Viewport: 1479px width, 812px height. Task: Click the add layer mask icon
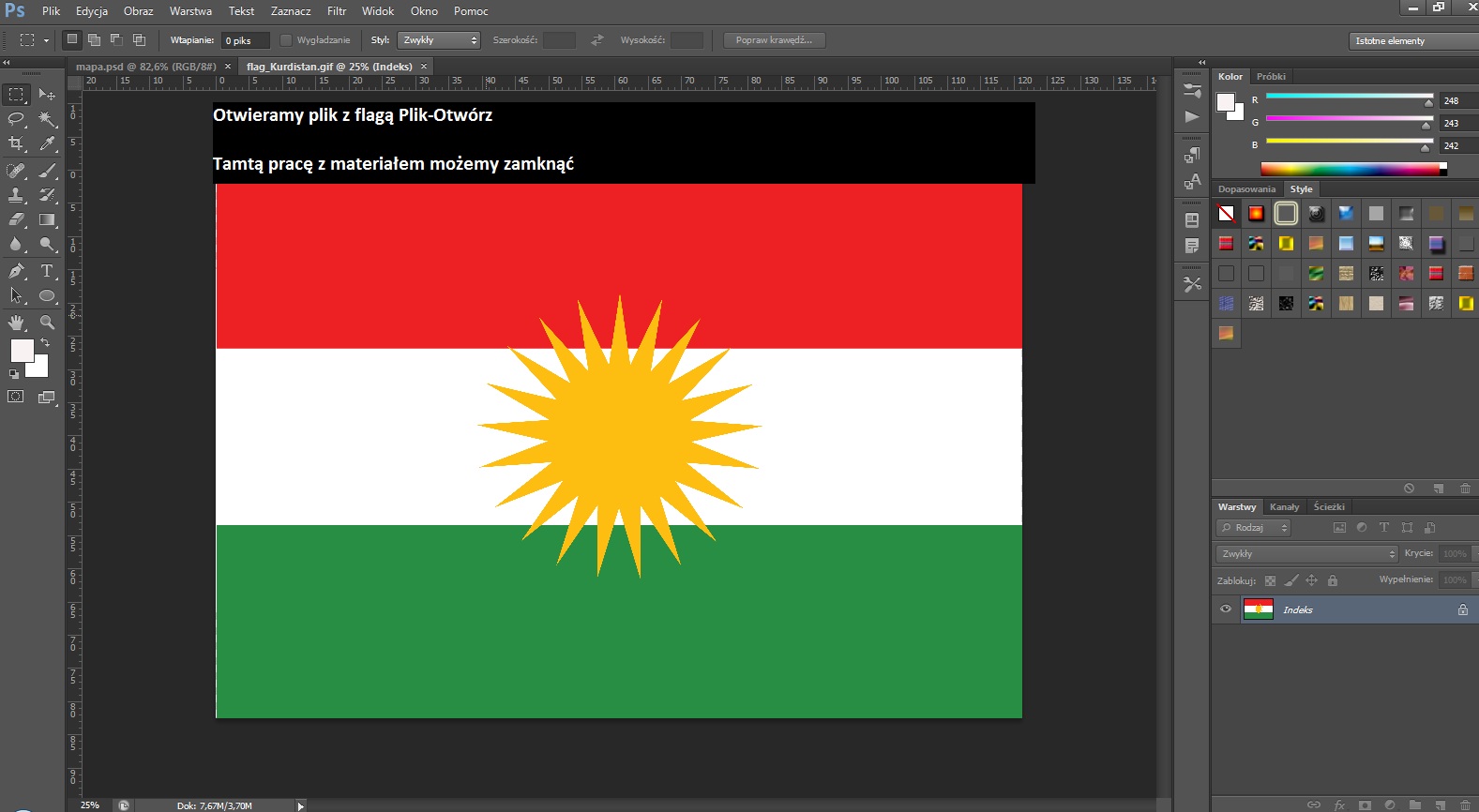[1365, 804]
